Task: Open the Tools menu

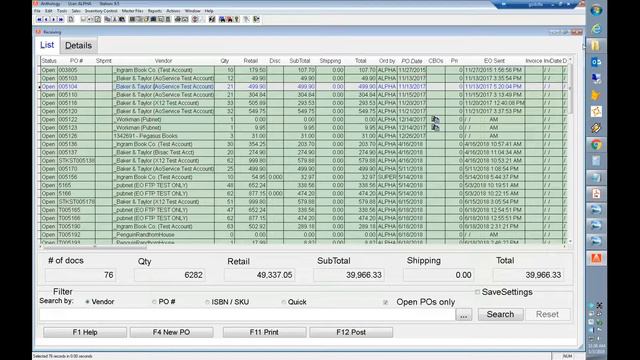Action: click(x=62, y=11)
